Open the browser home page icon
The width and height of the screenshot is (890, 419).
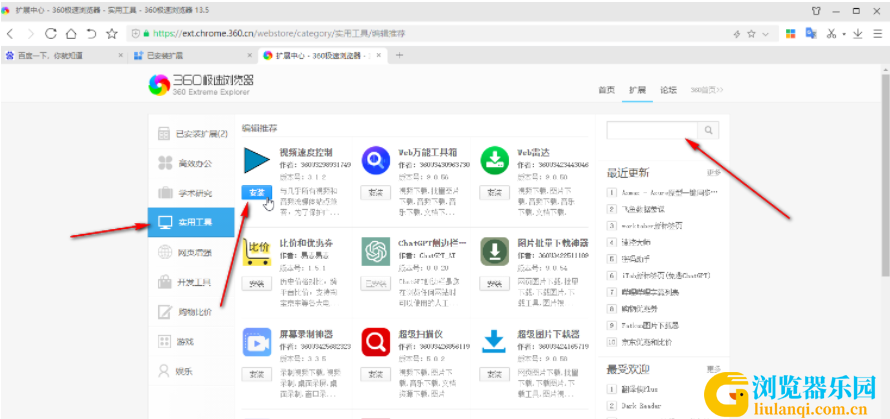71,33
